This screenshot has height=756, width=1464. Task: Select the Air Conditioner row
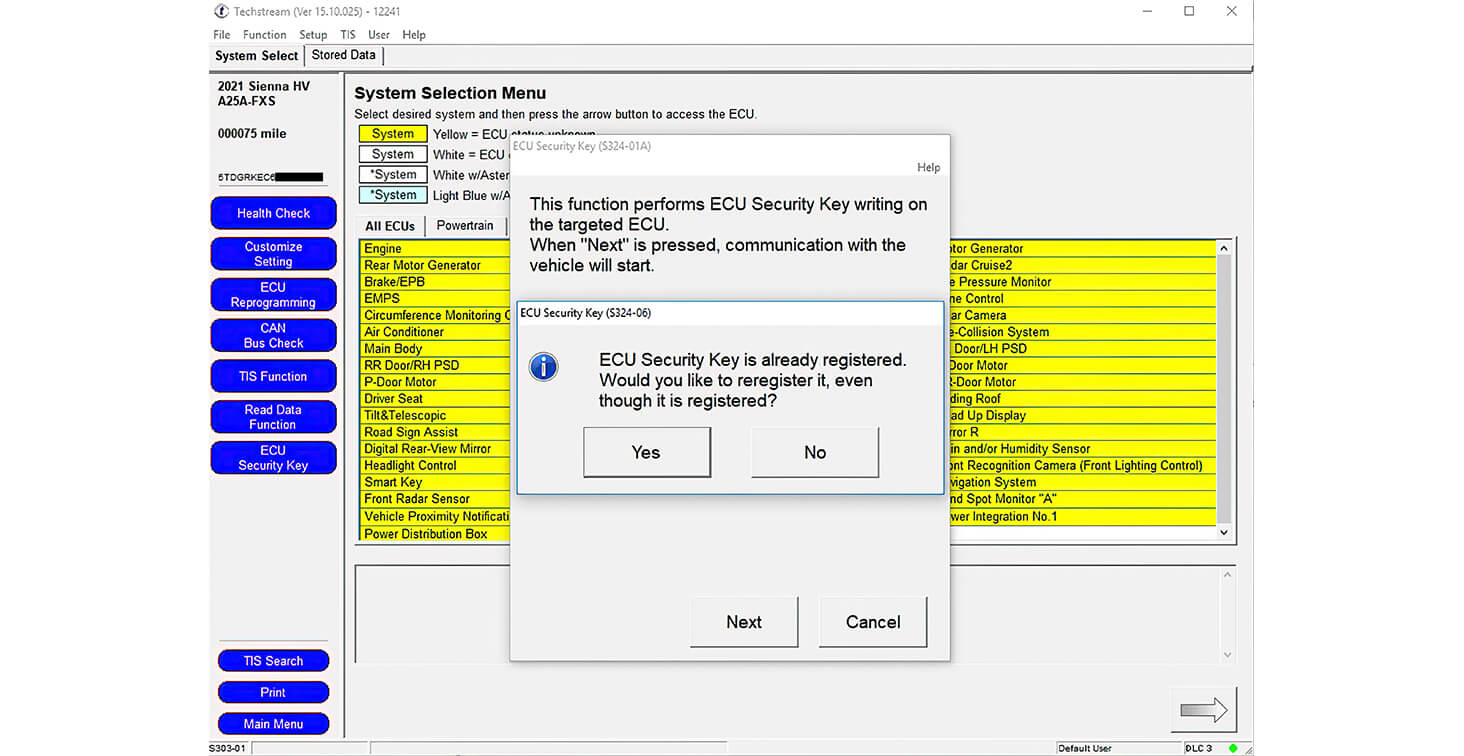coord(436,332)
